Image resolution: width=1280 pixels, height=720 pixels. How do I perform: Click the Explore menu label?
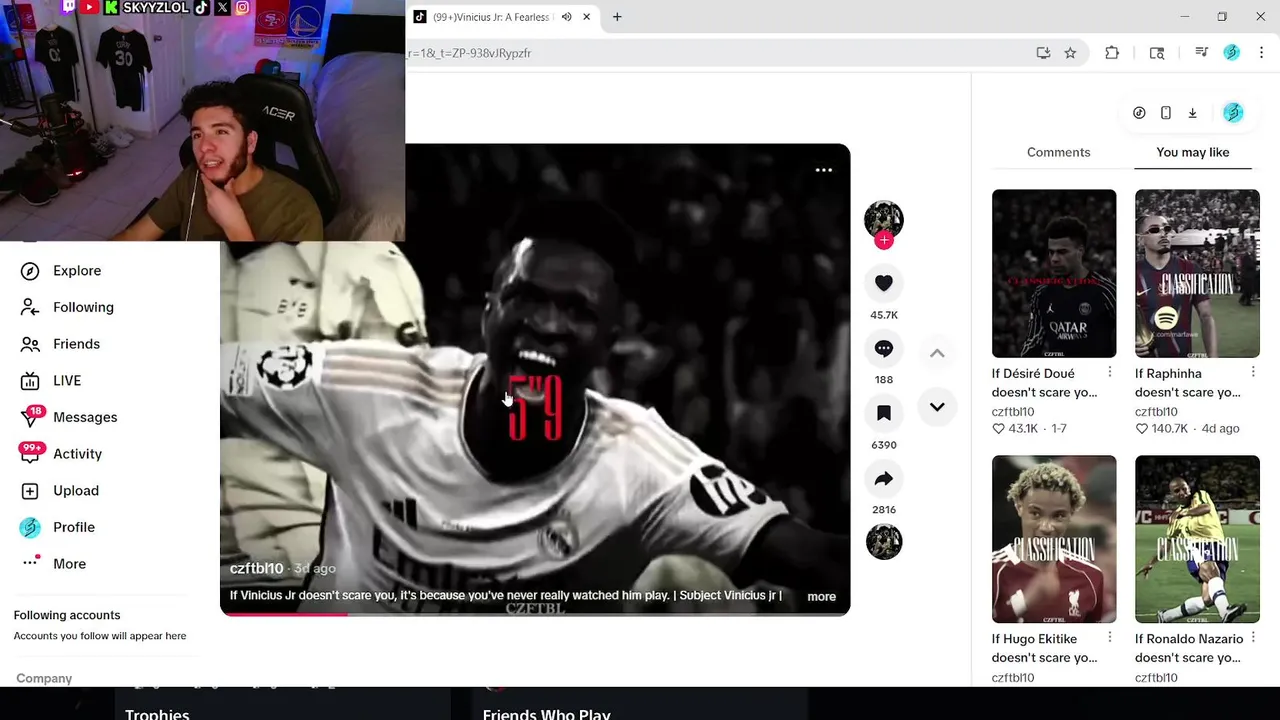[77, 271]
